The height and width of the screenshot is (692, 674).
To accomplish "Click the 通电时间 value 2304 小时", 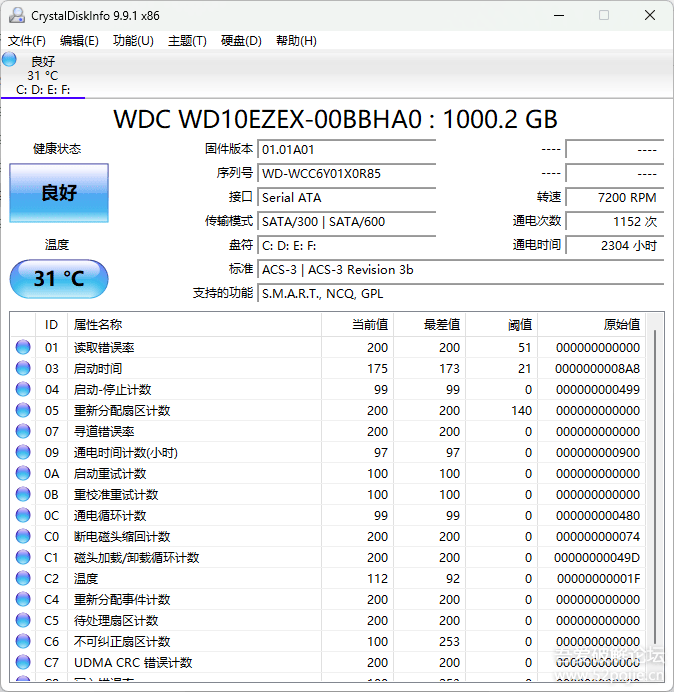I will (614, 245).
